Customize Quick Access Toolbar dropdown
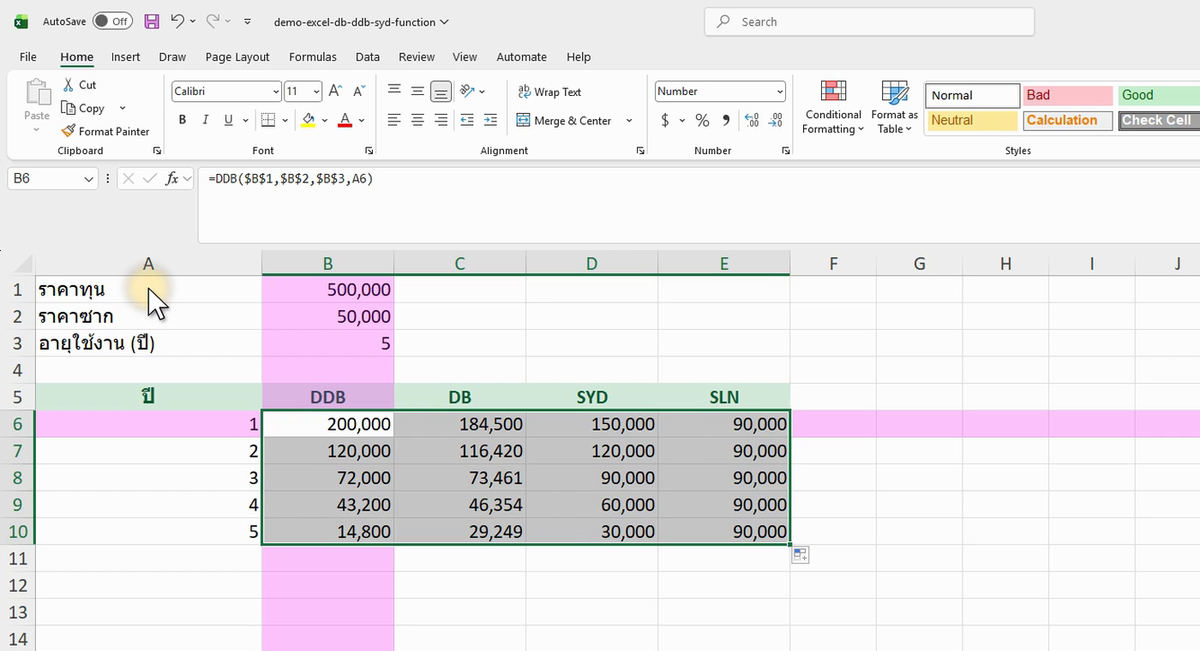This screenshot has height=651, width=1200. (x=247, y=21)
